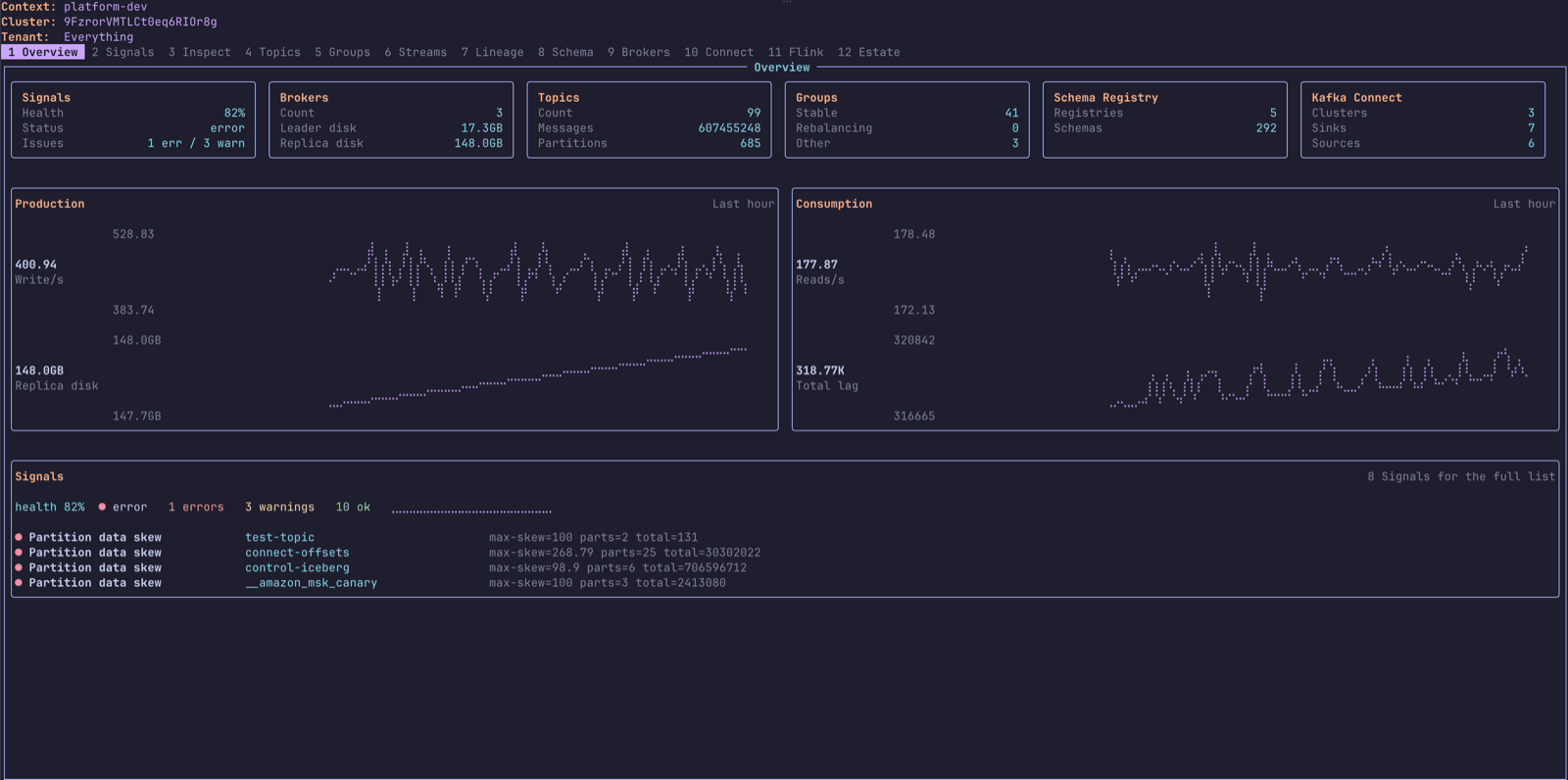Click the Production 'Last hour' label

(x=743, y=204)
